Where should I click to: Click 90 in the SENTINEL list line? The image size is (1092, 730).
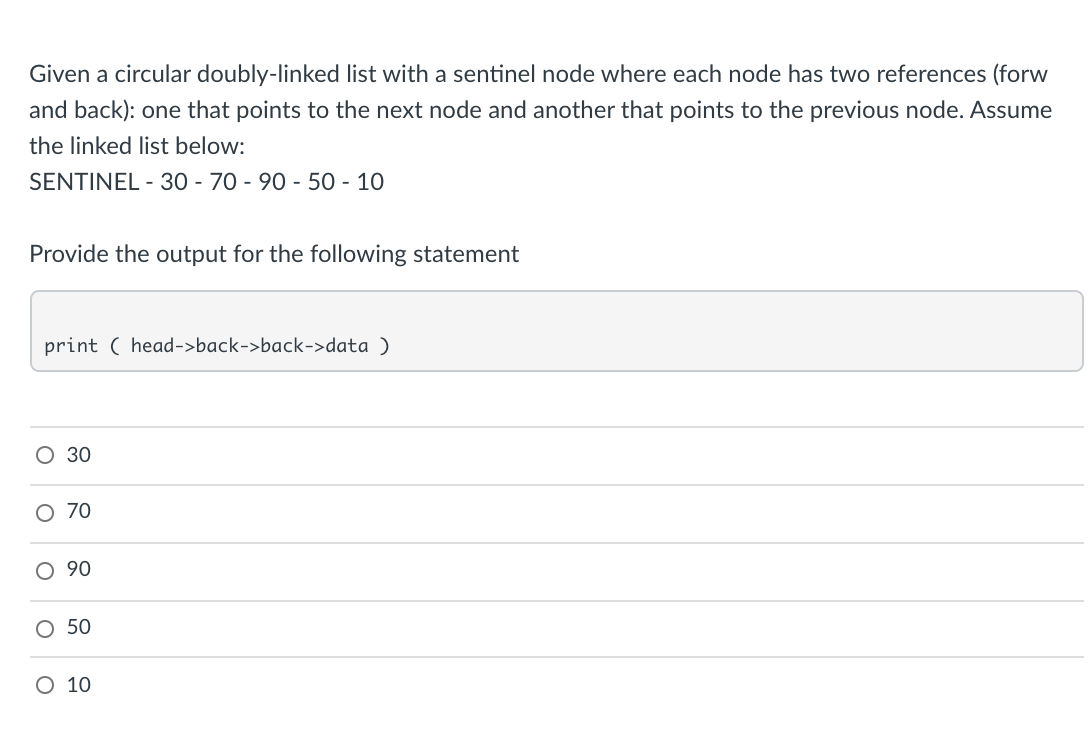pos(272,182)
